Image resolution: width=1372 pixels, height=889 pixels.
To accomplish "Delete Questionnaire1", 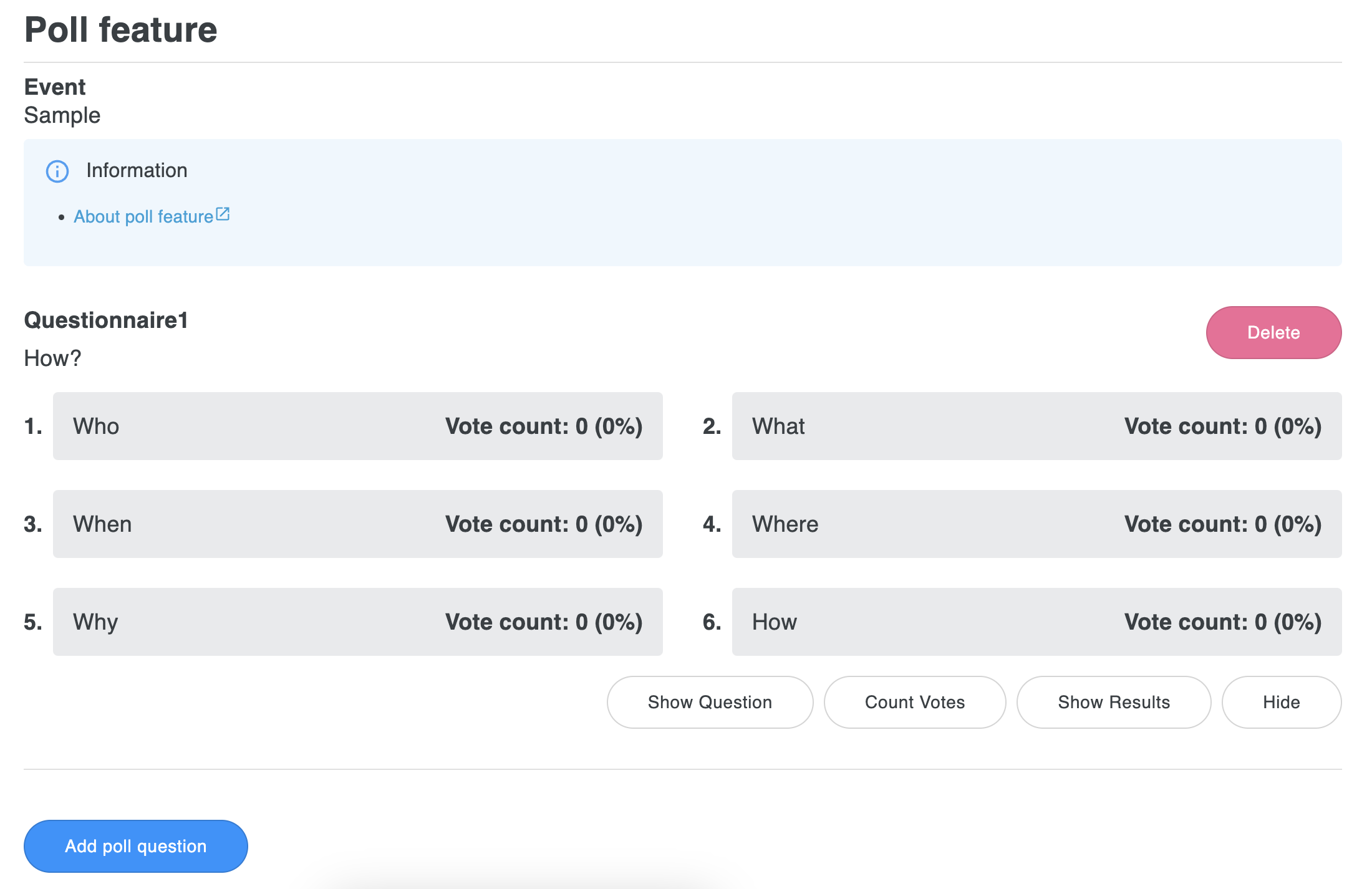I will (1273, 332).
